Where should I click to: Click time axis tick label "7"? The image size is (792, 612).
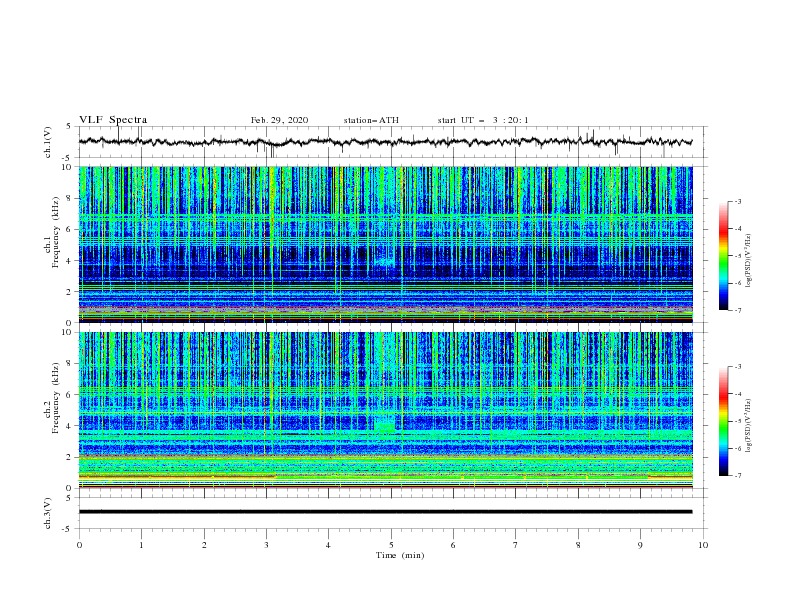point(516,545)
